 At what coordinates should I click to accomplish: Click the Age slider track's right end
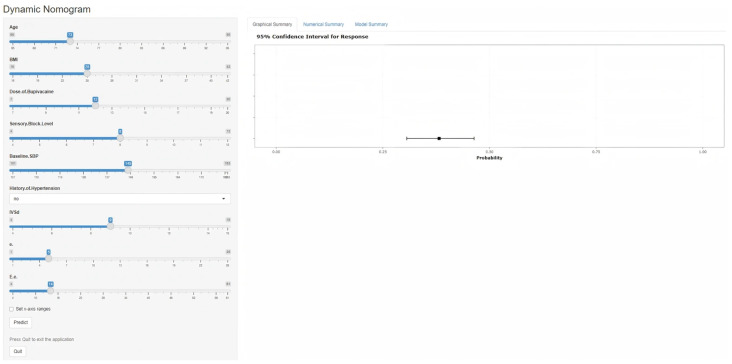[228, 42]
